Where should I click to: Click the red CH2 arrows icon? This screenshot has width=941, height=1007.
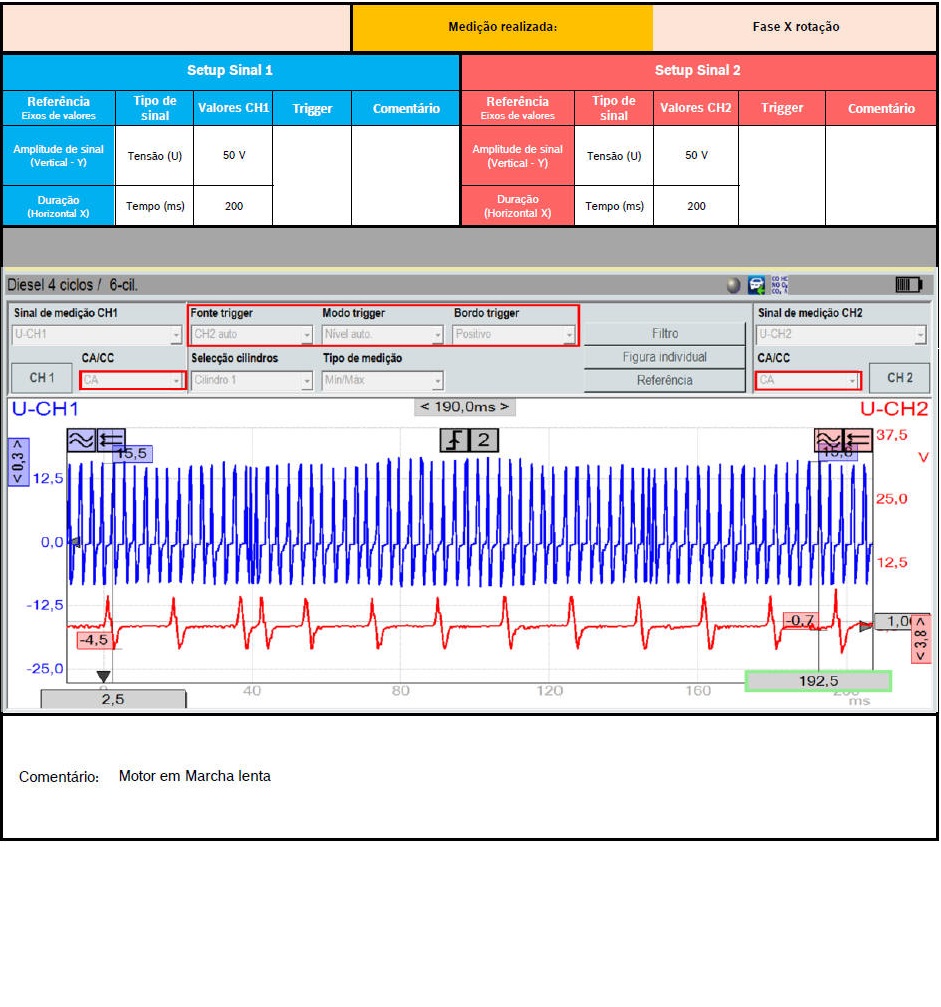click(x=858, y=440)
